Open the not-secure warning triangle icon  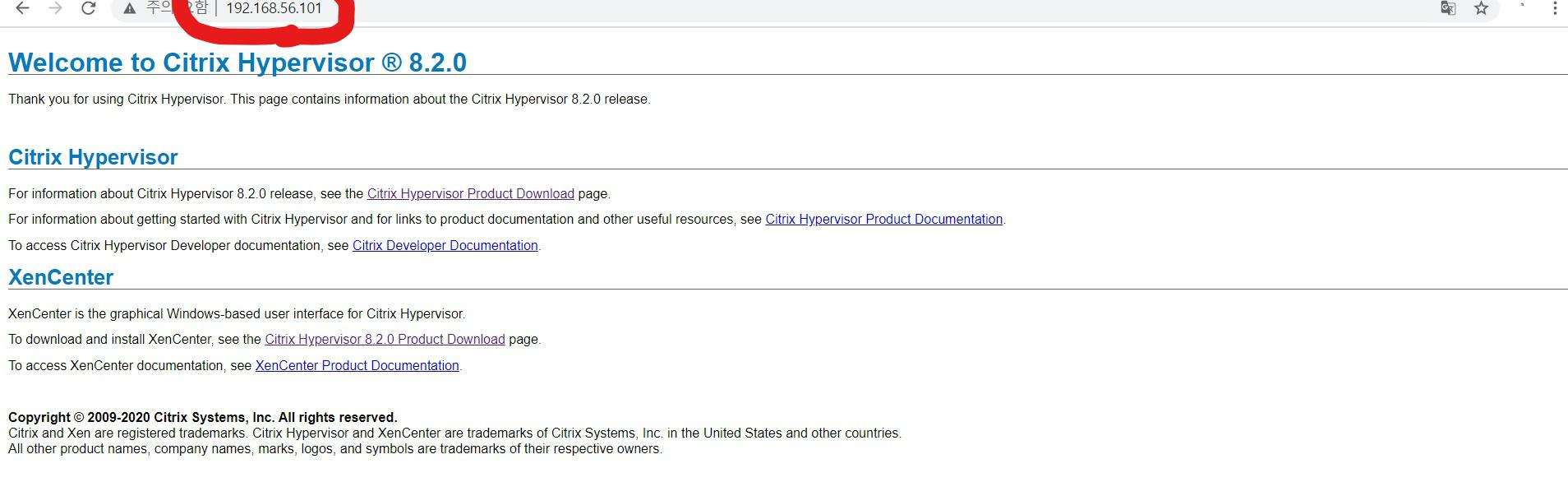tap(129, 8)
